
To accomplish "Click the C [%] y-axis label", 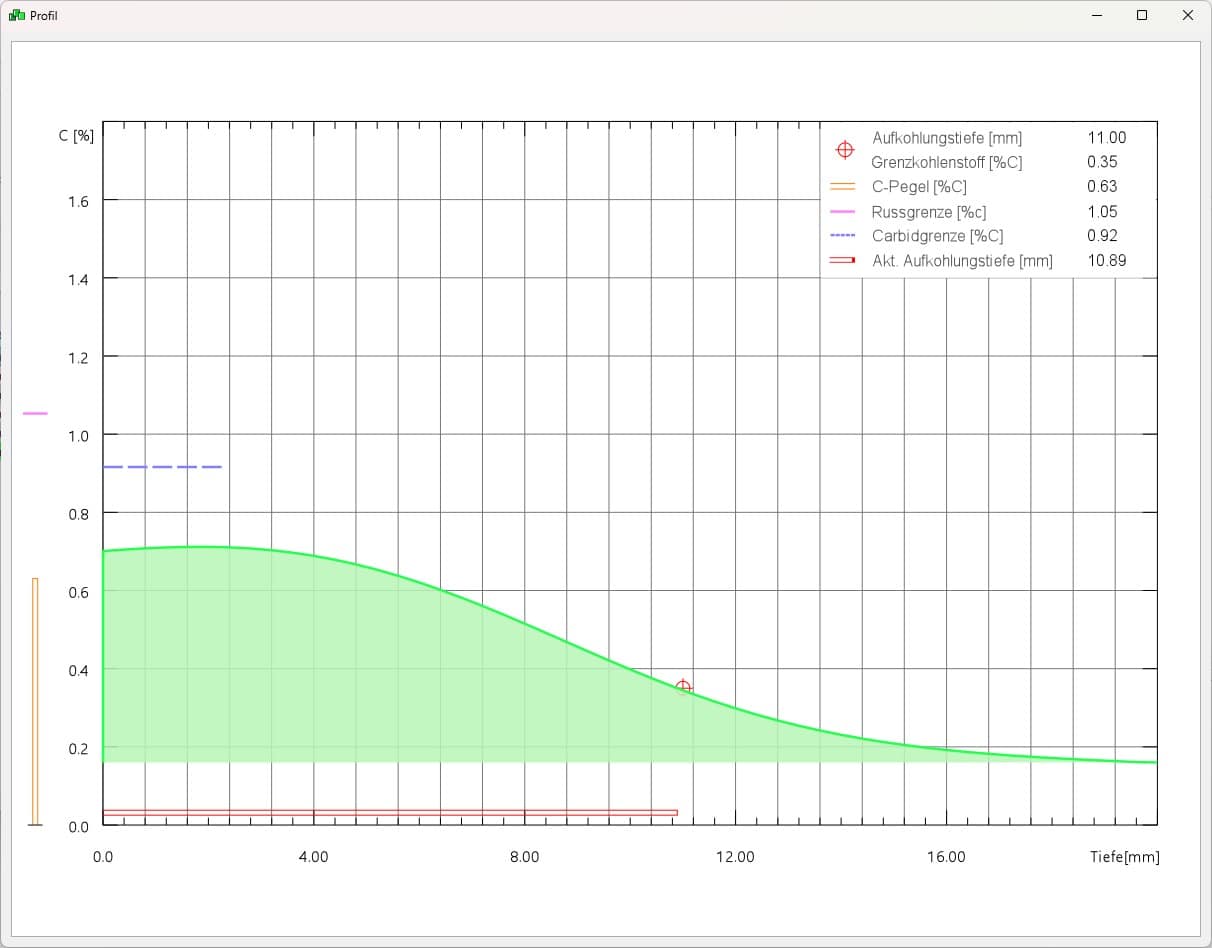I will [76, 136].
